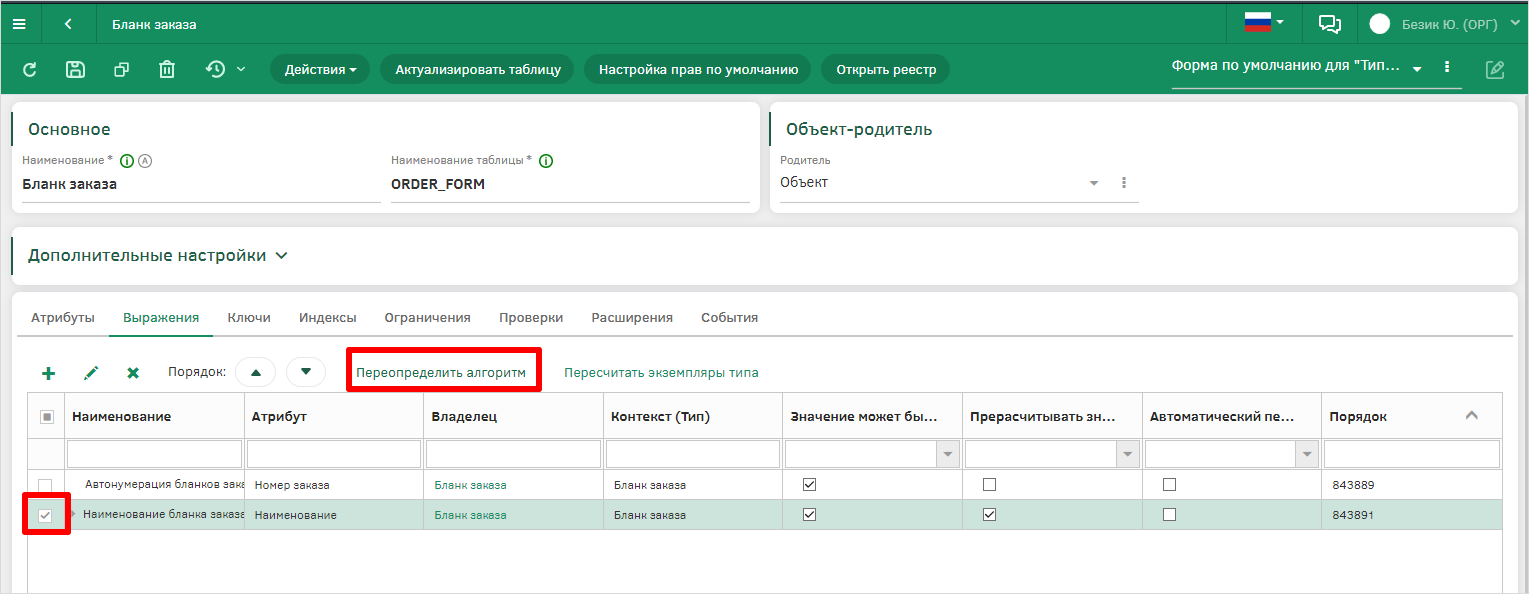Remove expression with the X icon
1529x594 pixels.
click(x=133, y=373)
